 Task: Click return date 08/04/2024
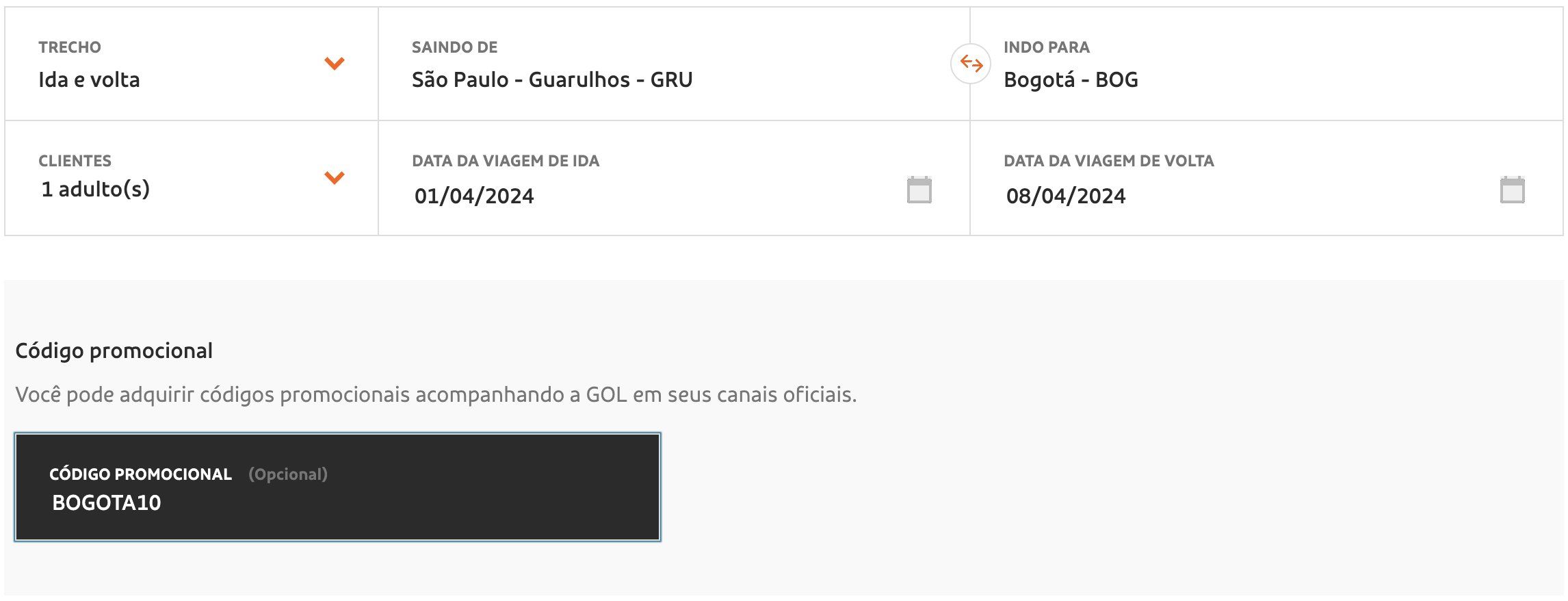click(1066, 196)
